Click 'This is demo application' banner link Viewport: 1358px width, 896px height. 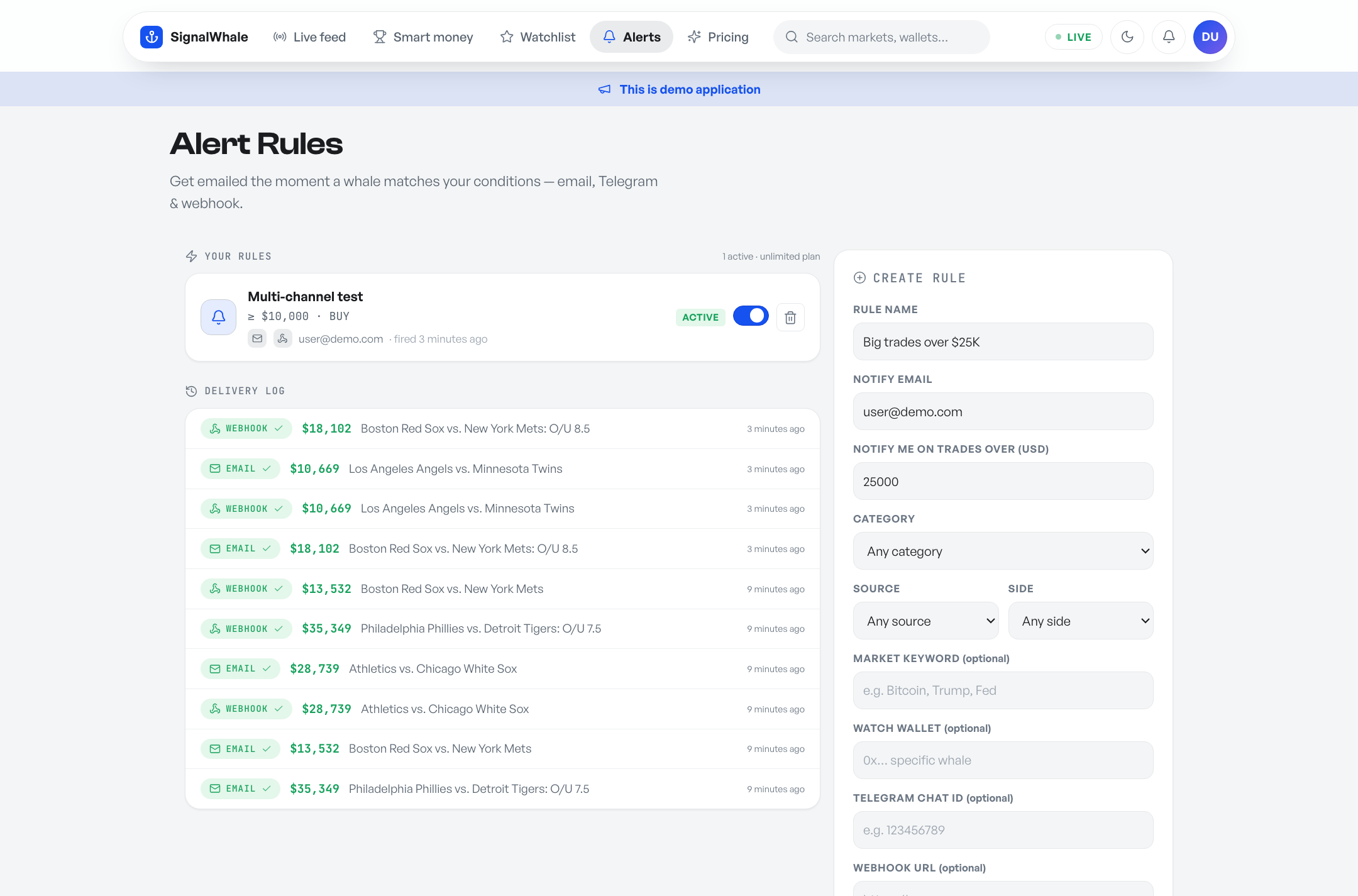coord(690,89)
